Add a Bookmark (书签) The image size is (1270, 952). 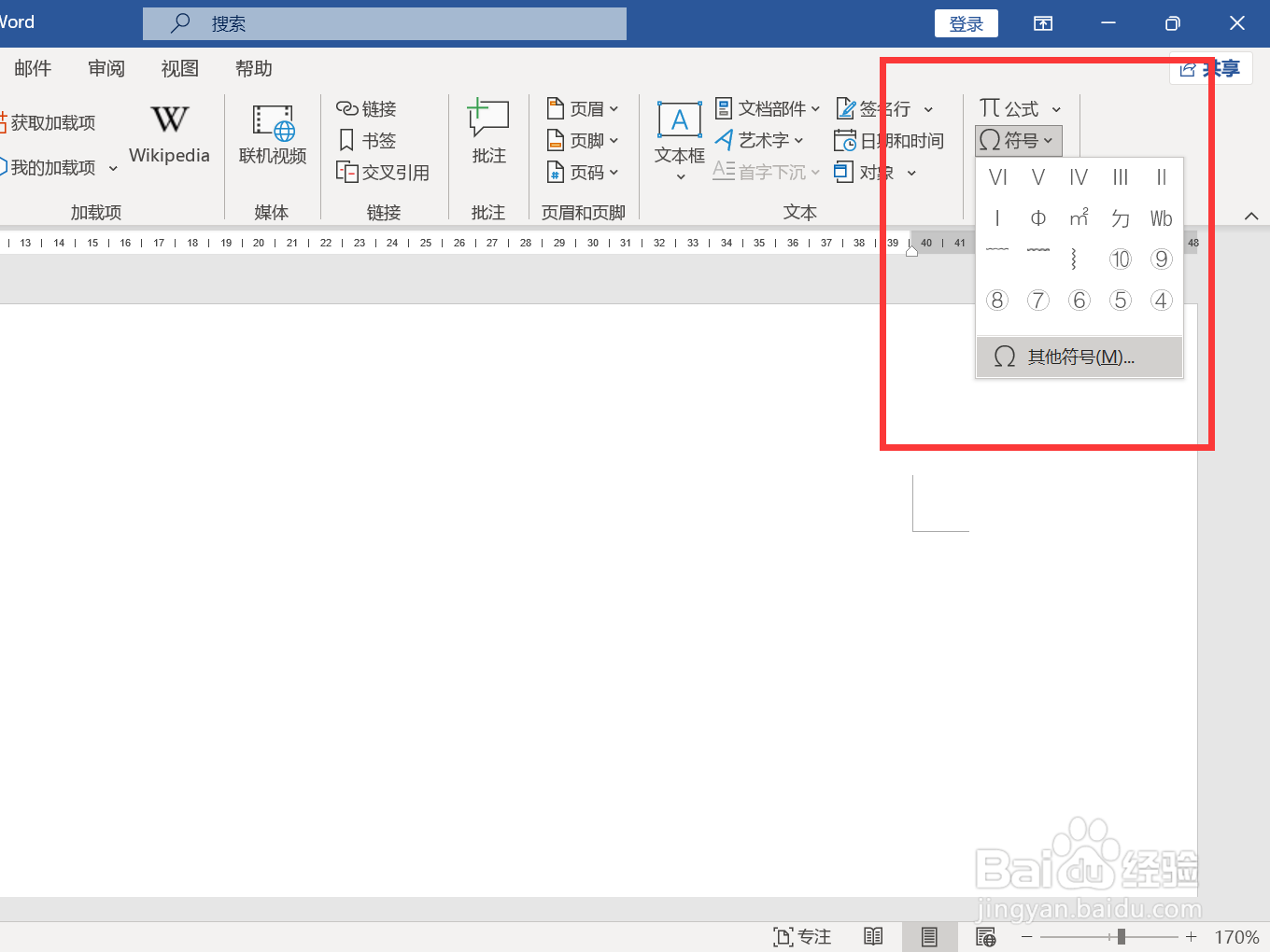click(x=367, y=141)
